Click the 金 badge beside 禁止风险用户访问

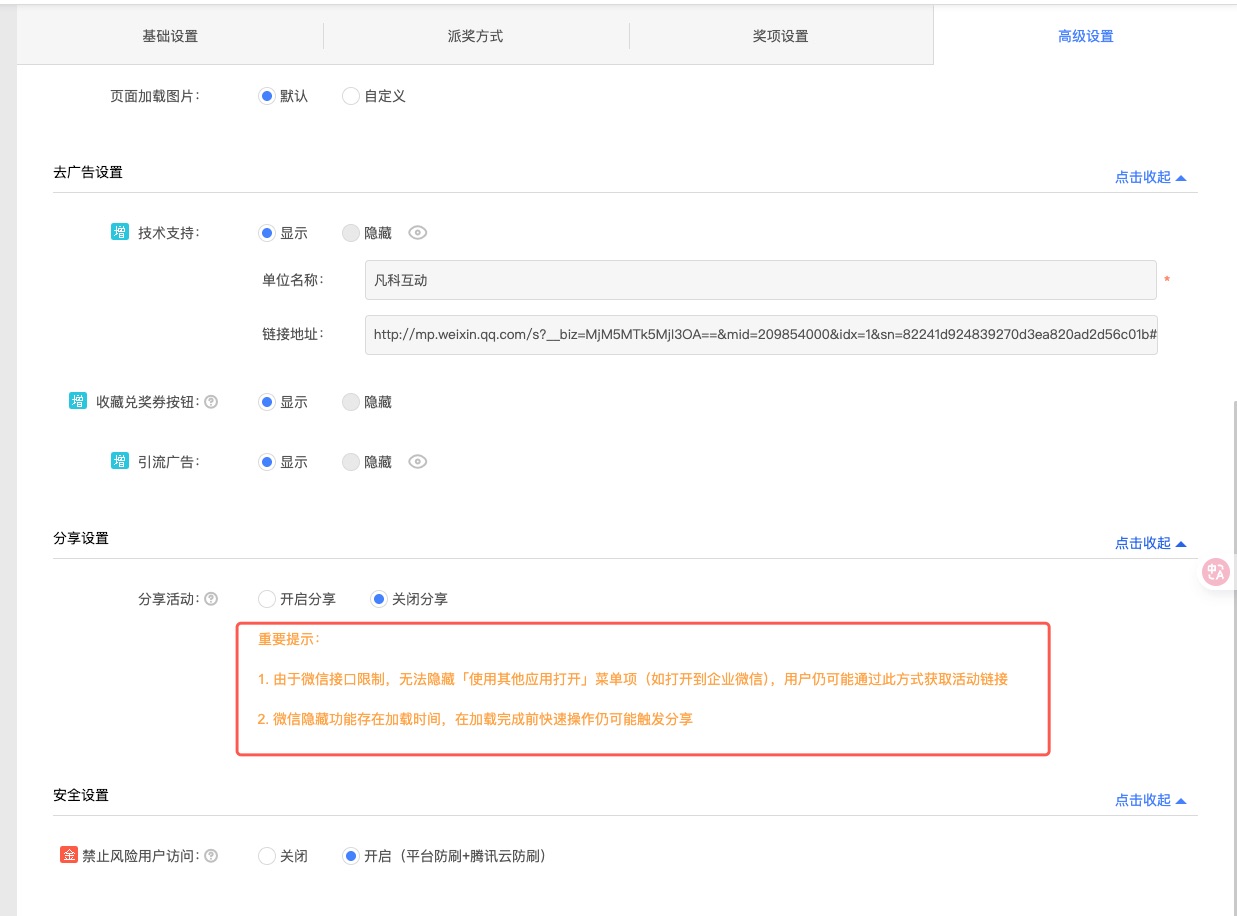69,856
